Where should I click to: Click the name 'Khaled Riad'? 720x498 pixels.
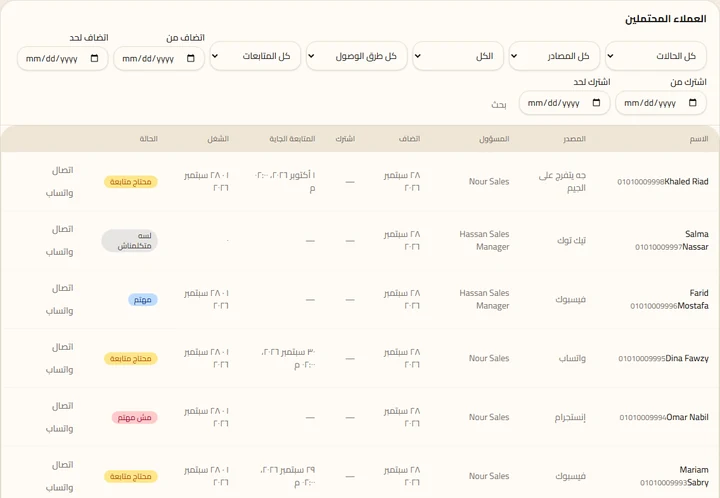tap(686, 181)
